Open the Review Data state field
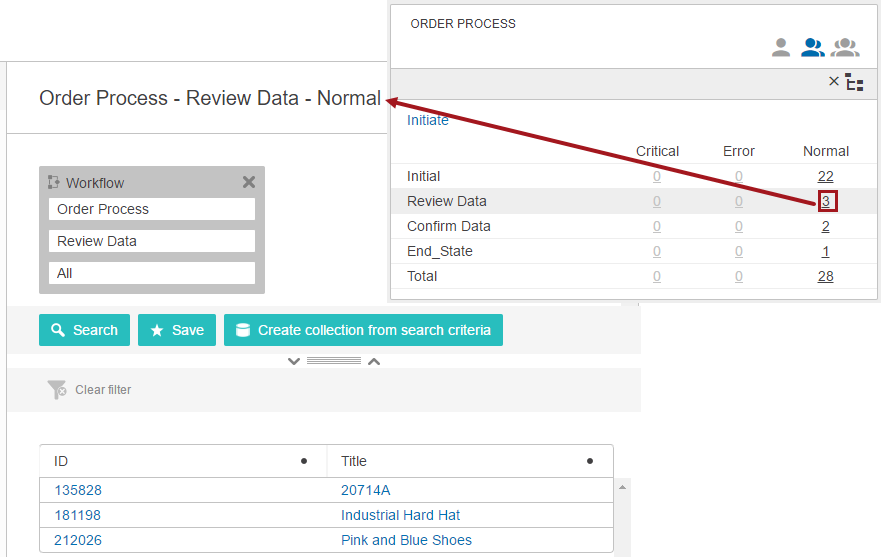 (x=152, y=241)
